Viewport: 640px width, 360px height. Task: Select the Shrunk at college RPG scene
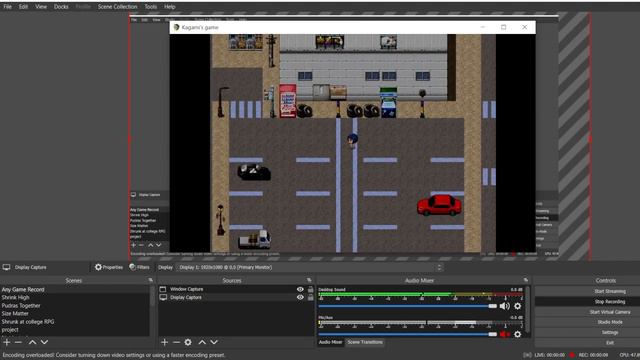click(75, 322)
